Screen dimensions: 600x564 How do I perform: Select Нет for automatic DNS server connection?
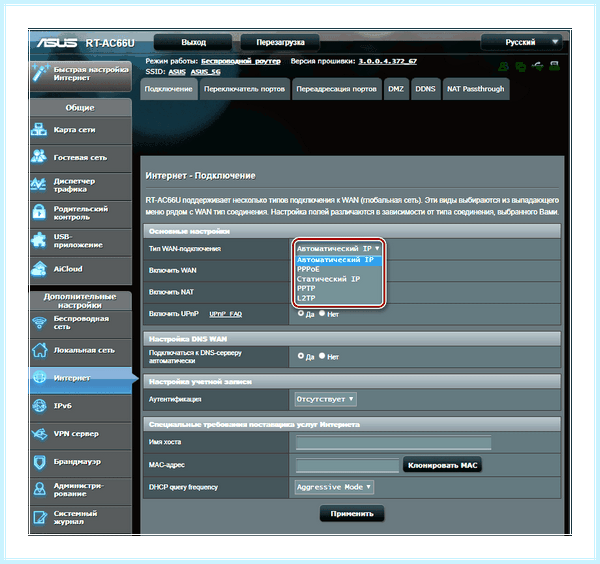322,356
